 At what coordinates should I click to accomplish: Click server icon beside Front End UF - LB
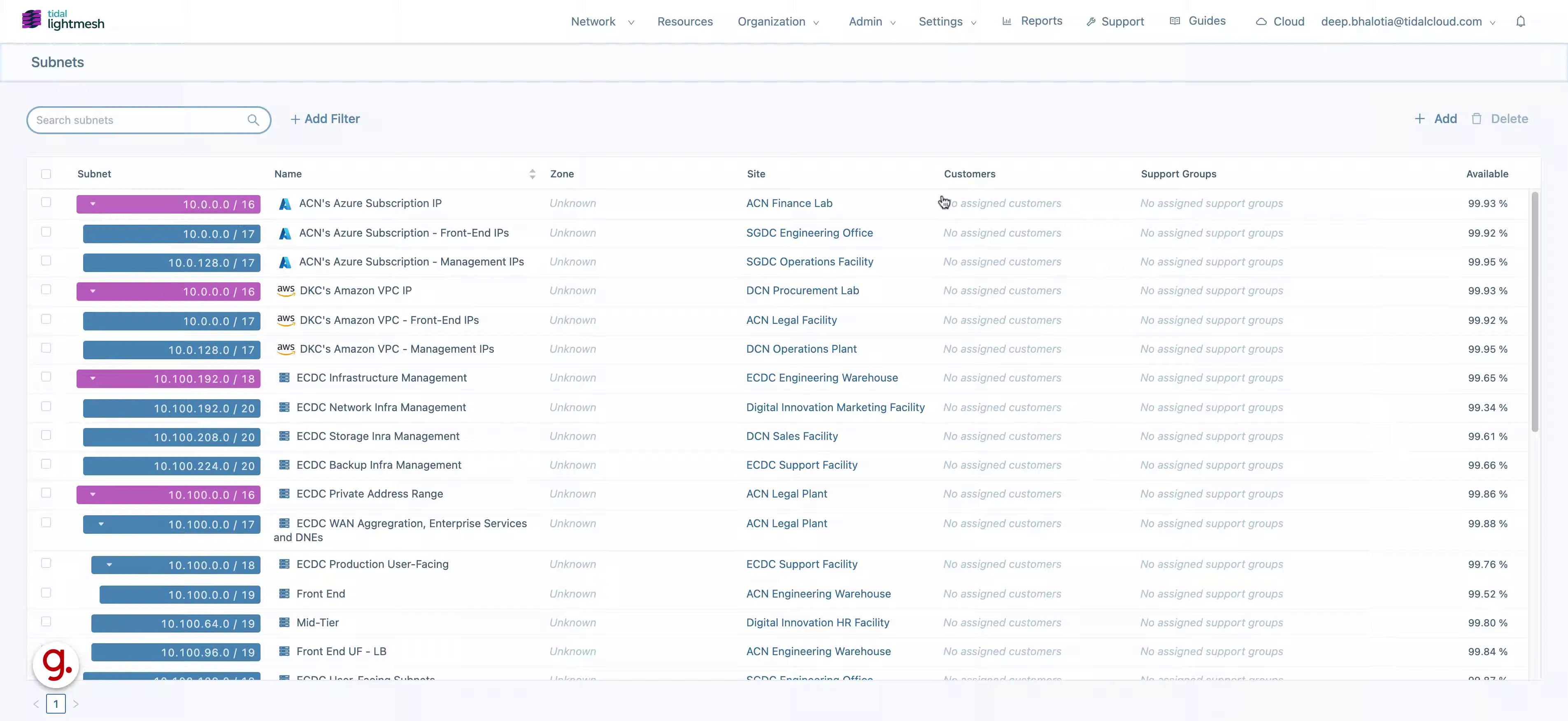point(284,651)
